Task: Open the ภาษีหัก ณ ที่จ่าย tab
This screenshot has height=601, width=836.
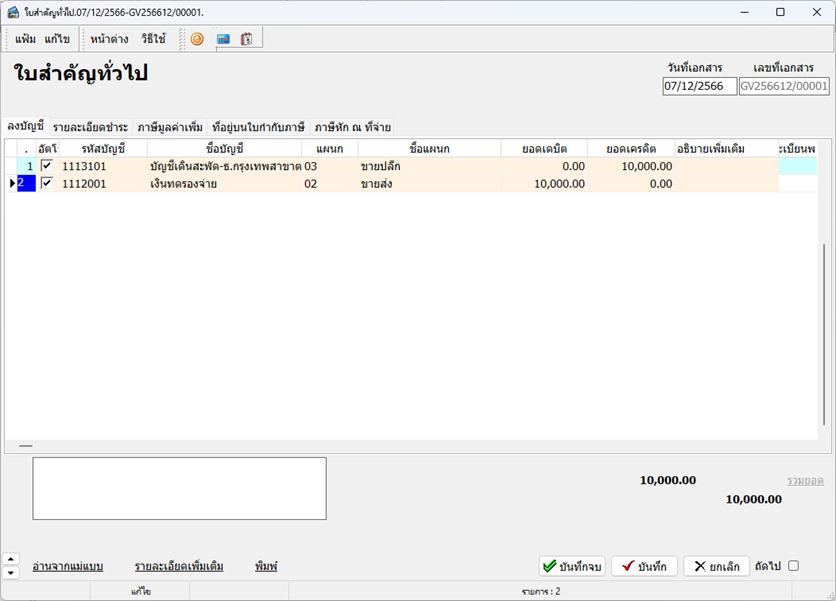Action: (352, 127)
